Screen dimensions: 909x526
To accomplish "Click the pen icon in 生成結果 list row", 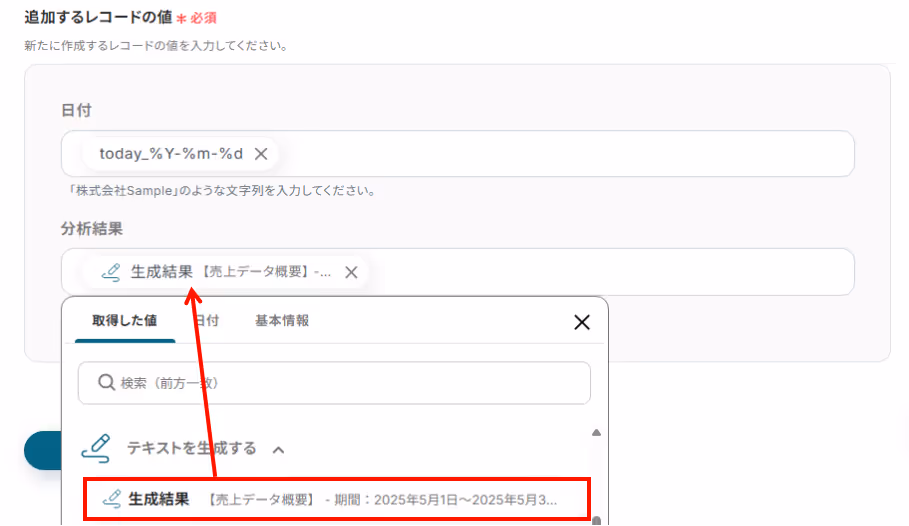I will [111, 499].
